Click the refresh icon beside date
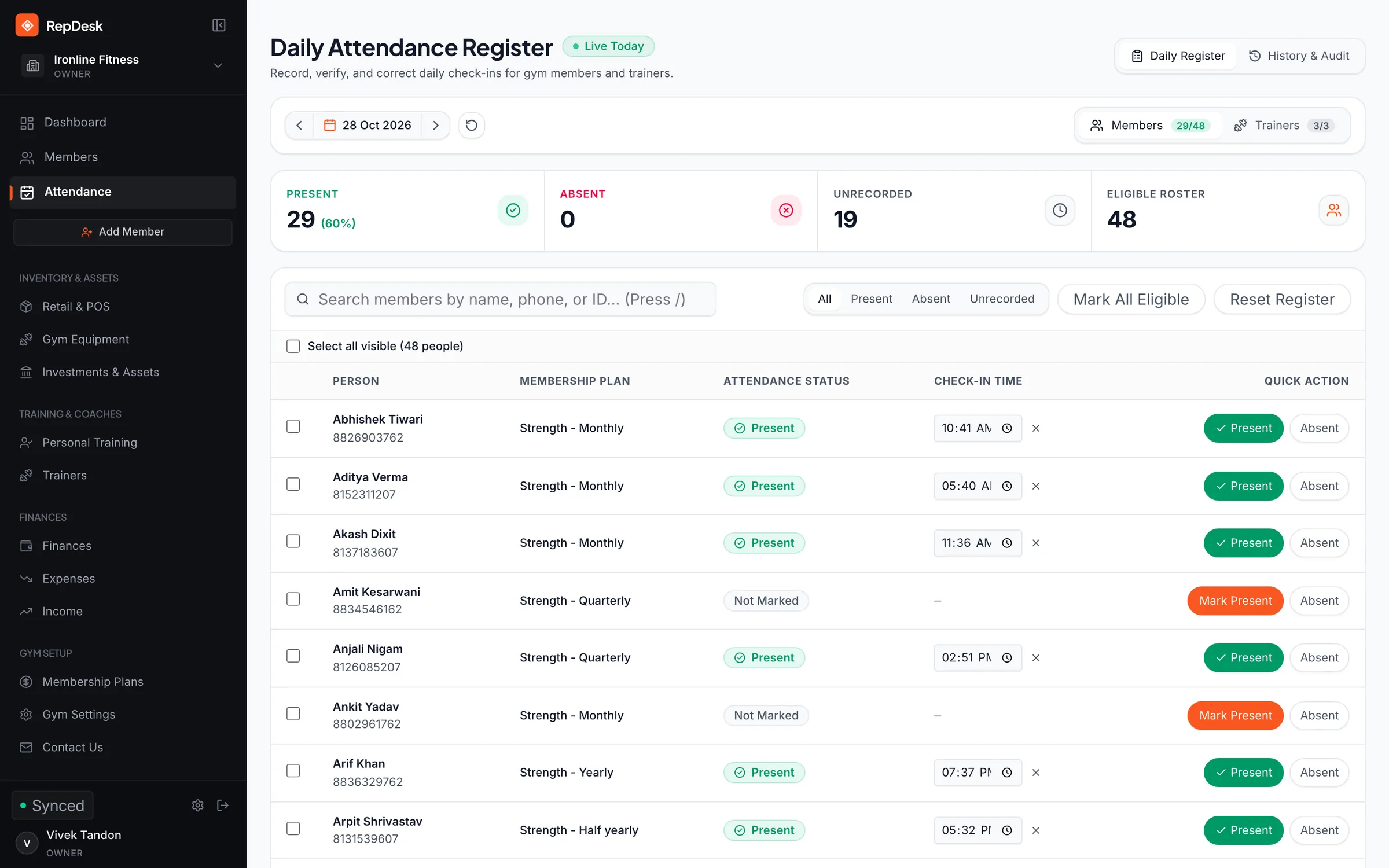Screen dimensions: 1389x868 point(472,125)
